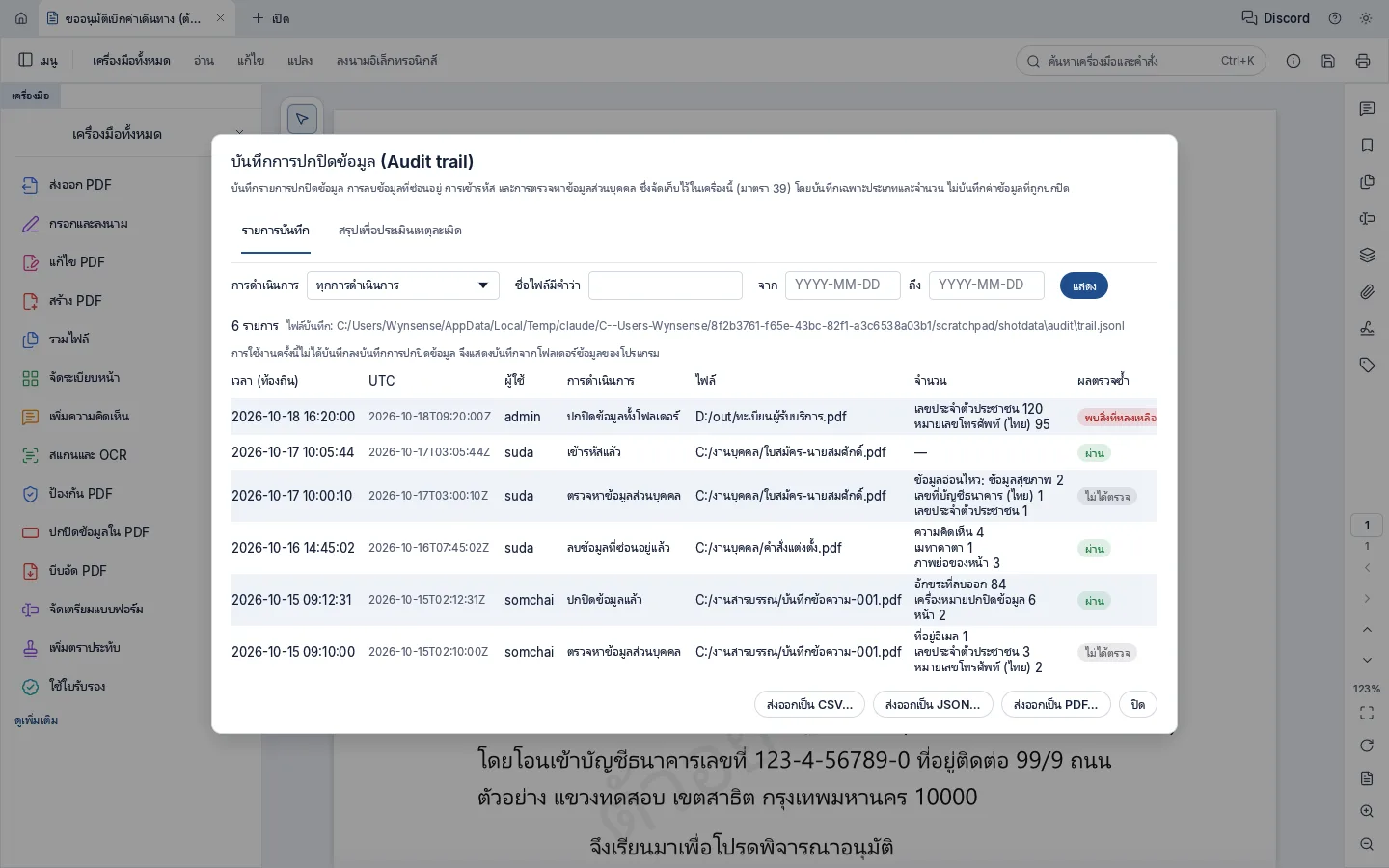Open the เมนู button in the toolbar

[x=39, y=61]
